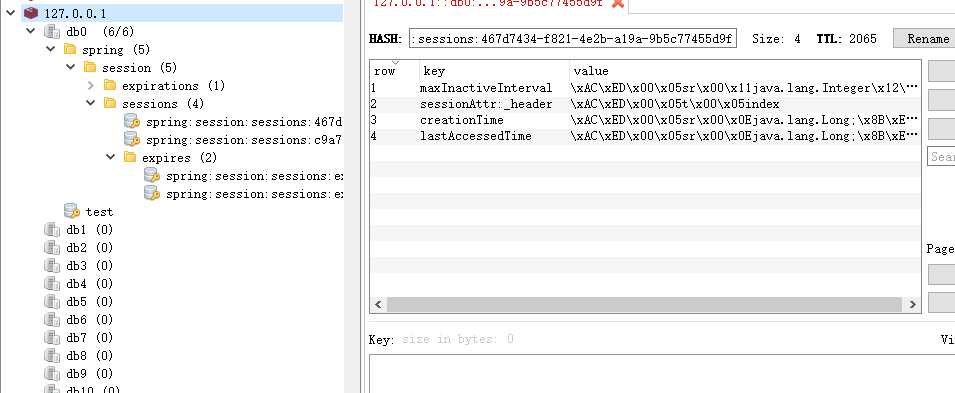The height and width of the screenshot is (393, 955).
Task: Click the key icon of sessions:467d entry
Action: click(132, 121)
